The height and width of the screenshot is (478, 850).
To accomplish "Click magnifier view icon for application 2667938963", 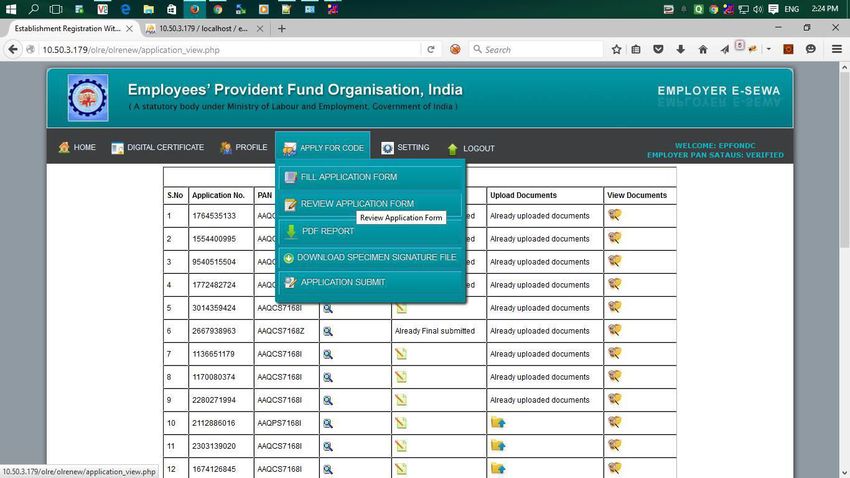I will [328, 331].
